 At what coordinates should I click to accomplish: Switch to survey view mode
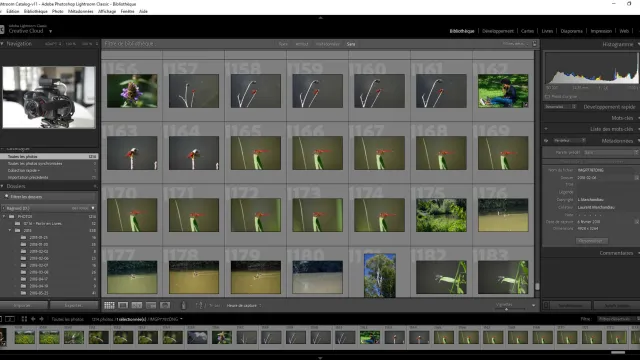[x=151, y=305]
